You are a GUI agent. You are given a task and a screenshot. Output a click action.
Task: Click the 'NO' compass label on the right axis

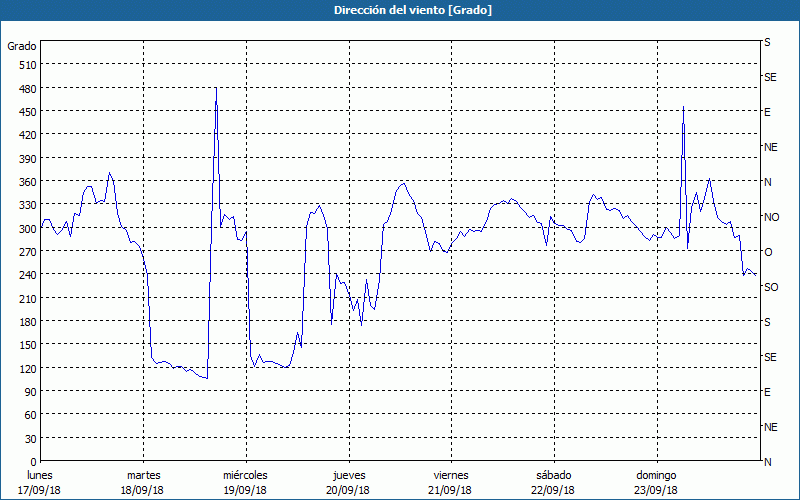point(771,217)
